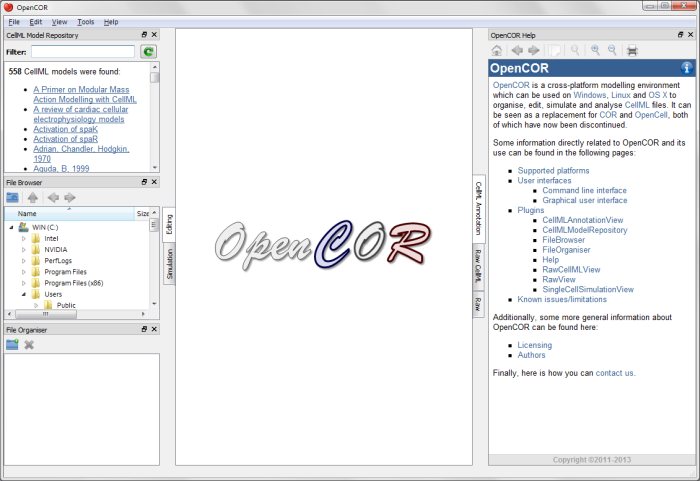The height and width of the screenshot is (481, 700).
Task: Open Command line interface help page
Action: click(584, 190)
